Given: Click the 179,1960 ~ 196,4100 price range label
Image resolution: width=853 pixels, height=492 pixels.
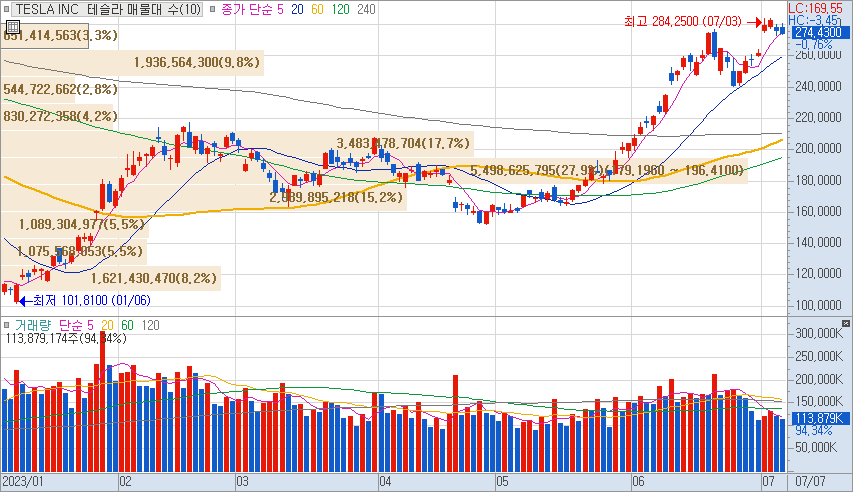Looking at the screenshot, I should click(x=676, y=170).
